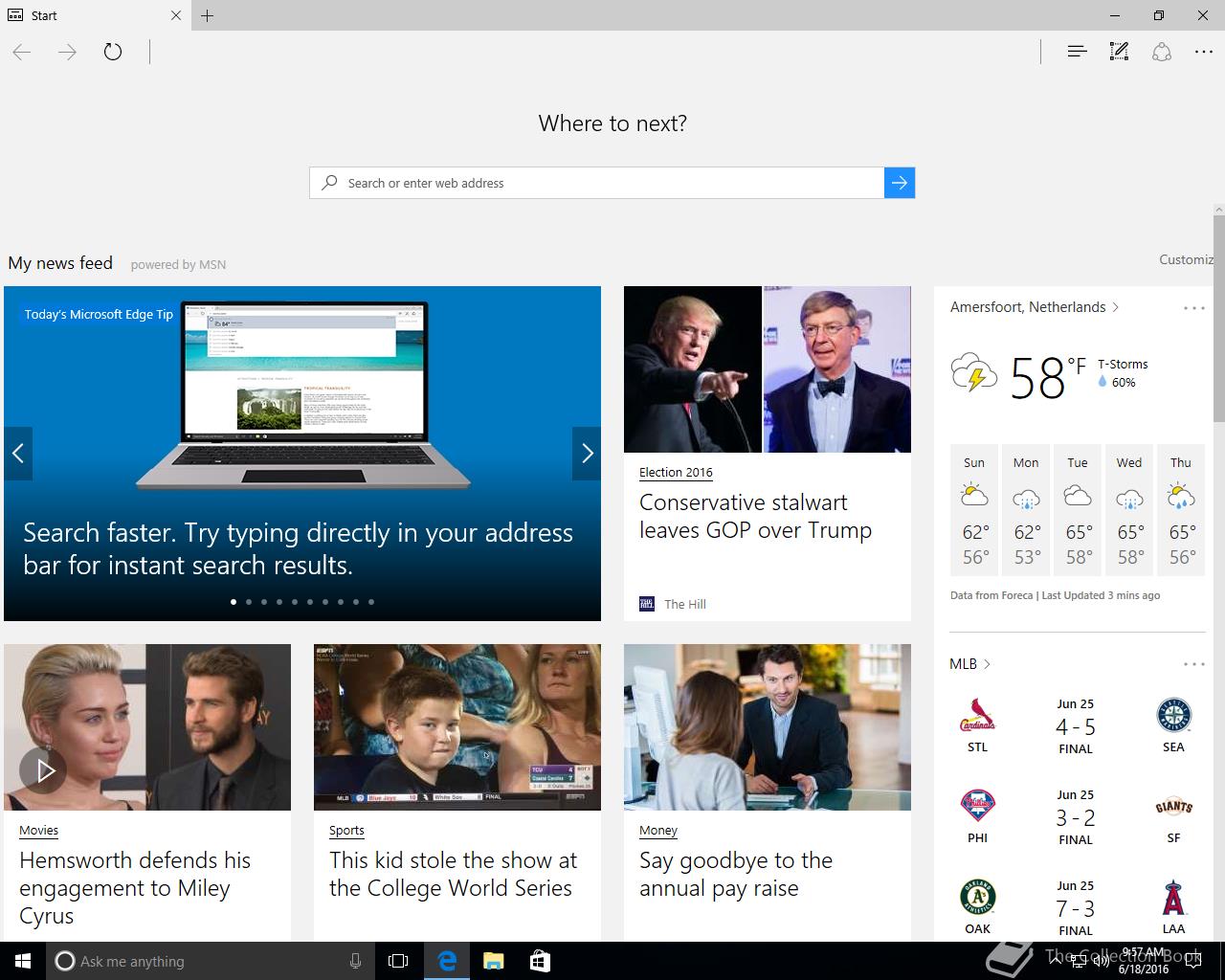The image size is (1225, 980).
Task: Open the LAA Angels team logo
Action: click(1173, 897)
